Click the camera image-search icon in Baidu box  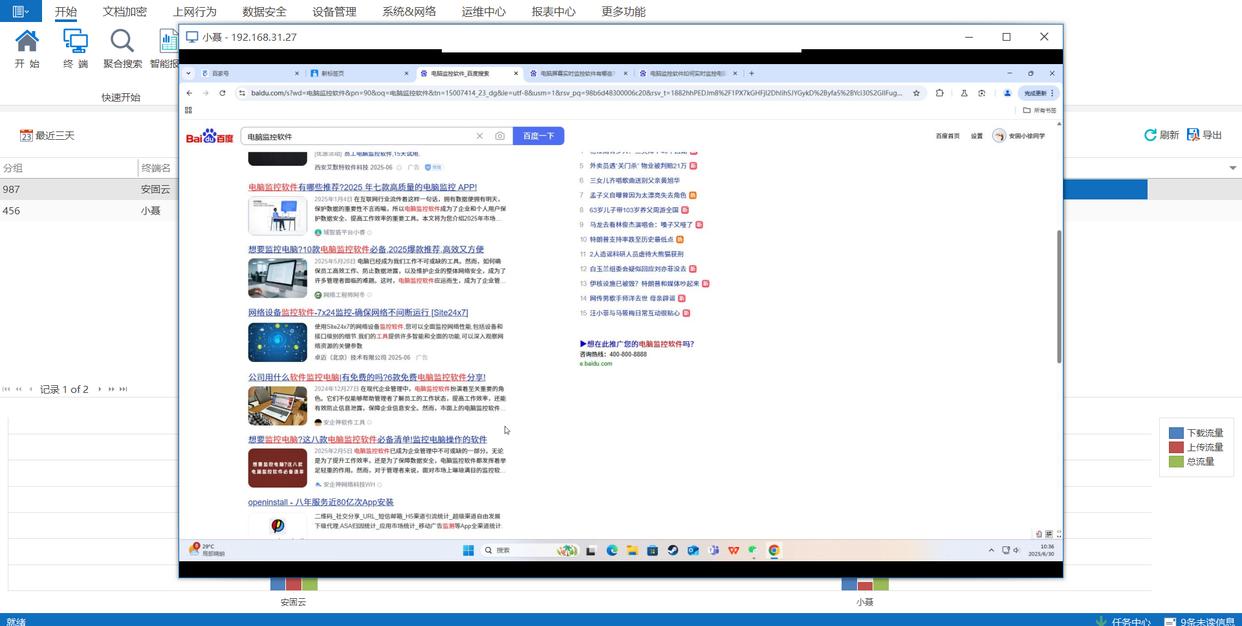500,136
